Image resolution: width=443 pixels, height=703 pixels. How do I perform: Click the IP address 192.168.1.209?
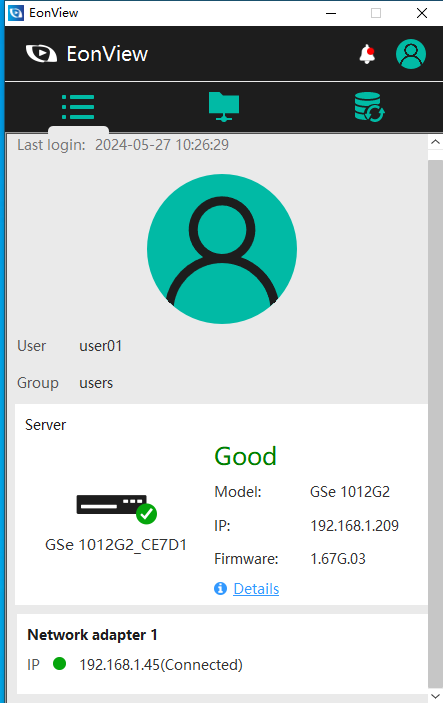(x=354, y=525)
